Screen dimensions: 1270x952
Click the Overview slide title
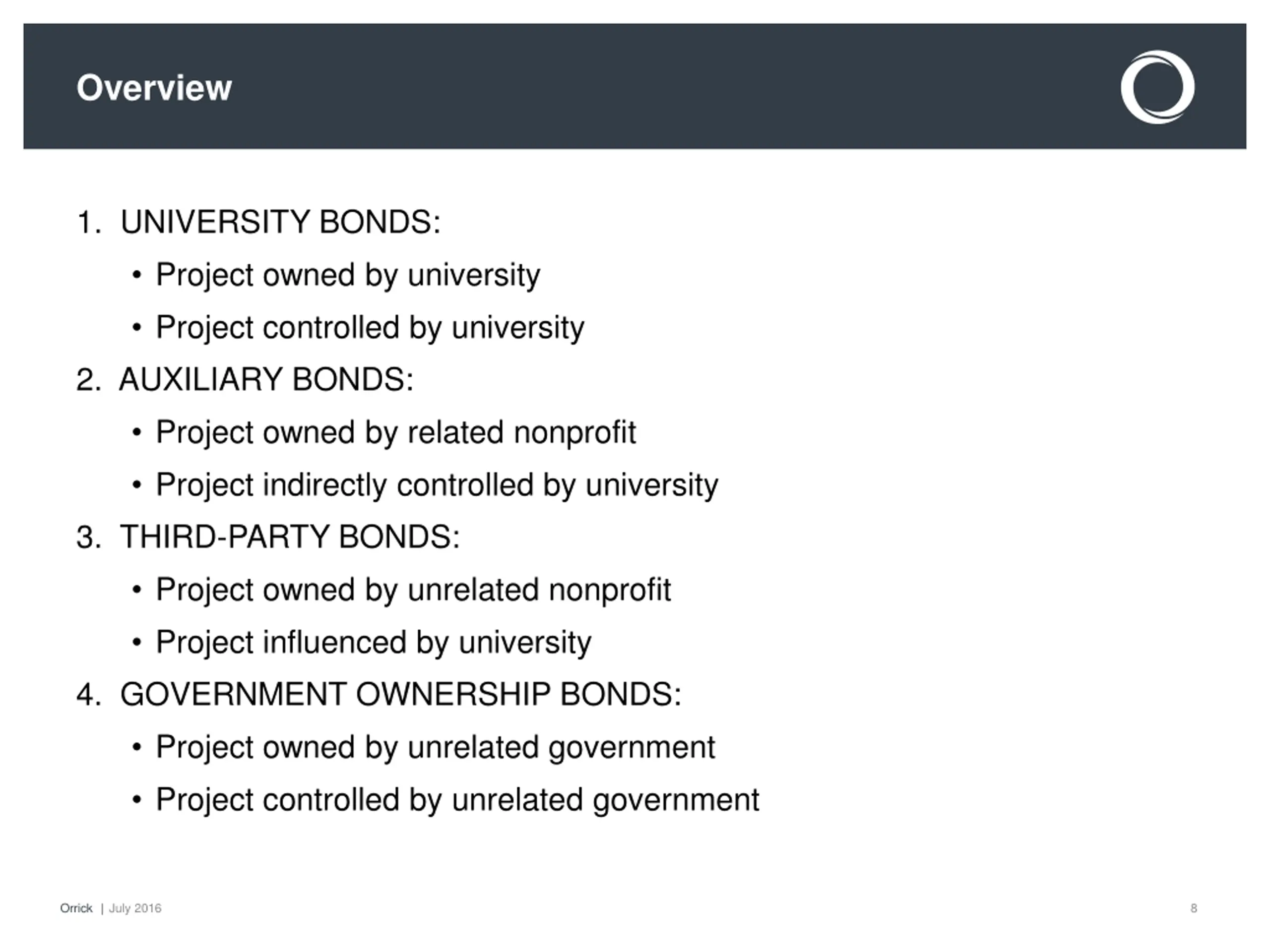[154, 88]
